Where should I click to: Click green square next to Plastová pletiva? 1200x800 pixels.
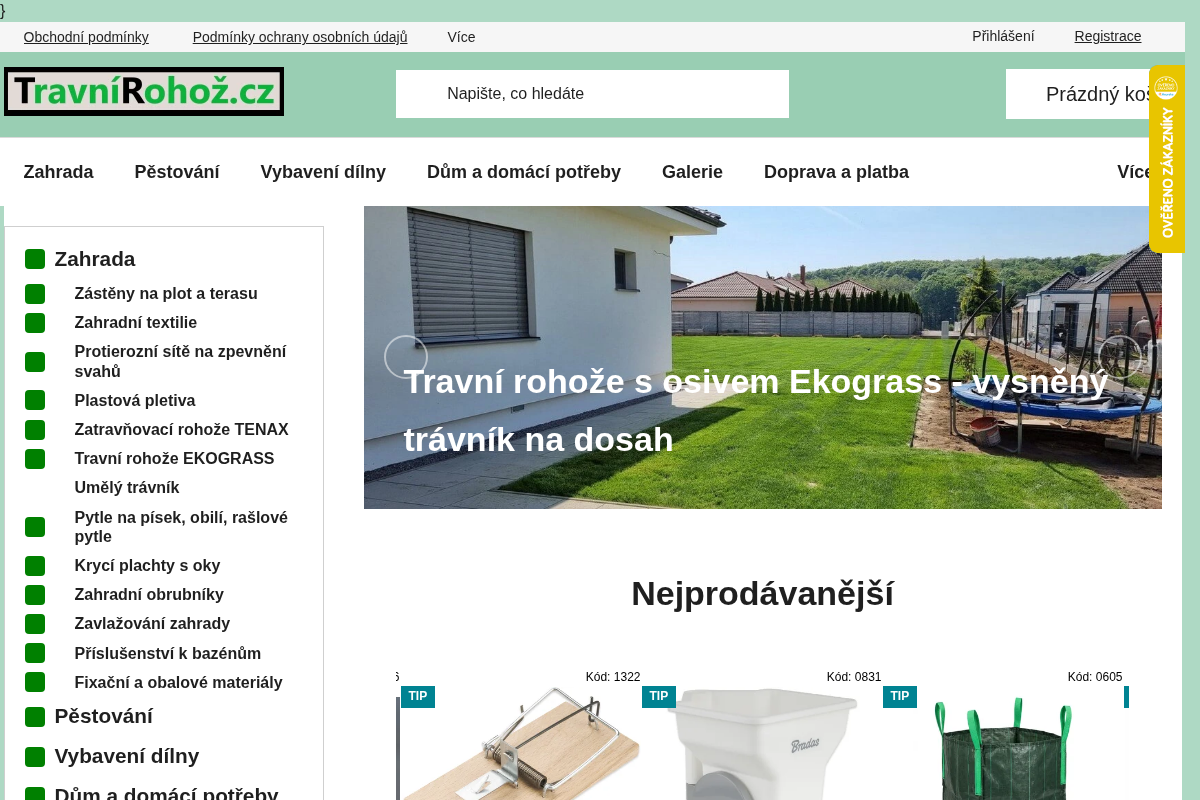tap(35, 400)
